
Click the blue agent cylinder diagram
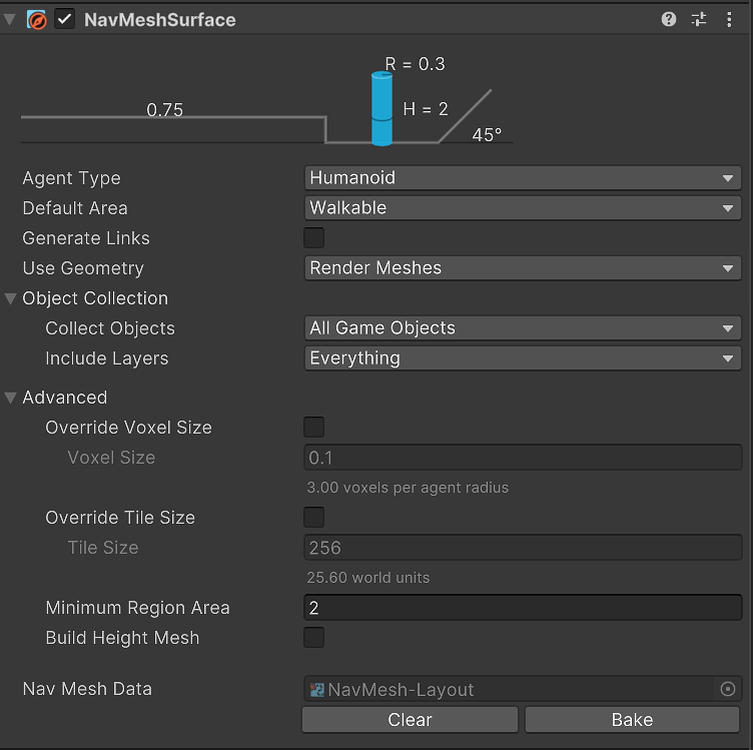(x=381, y=109)
